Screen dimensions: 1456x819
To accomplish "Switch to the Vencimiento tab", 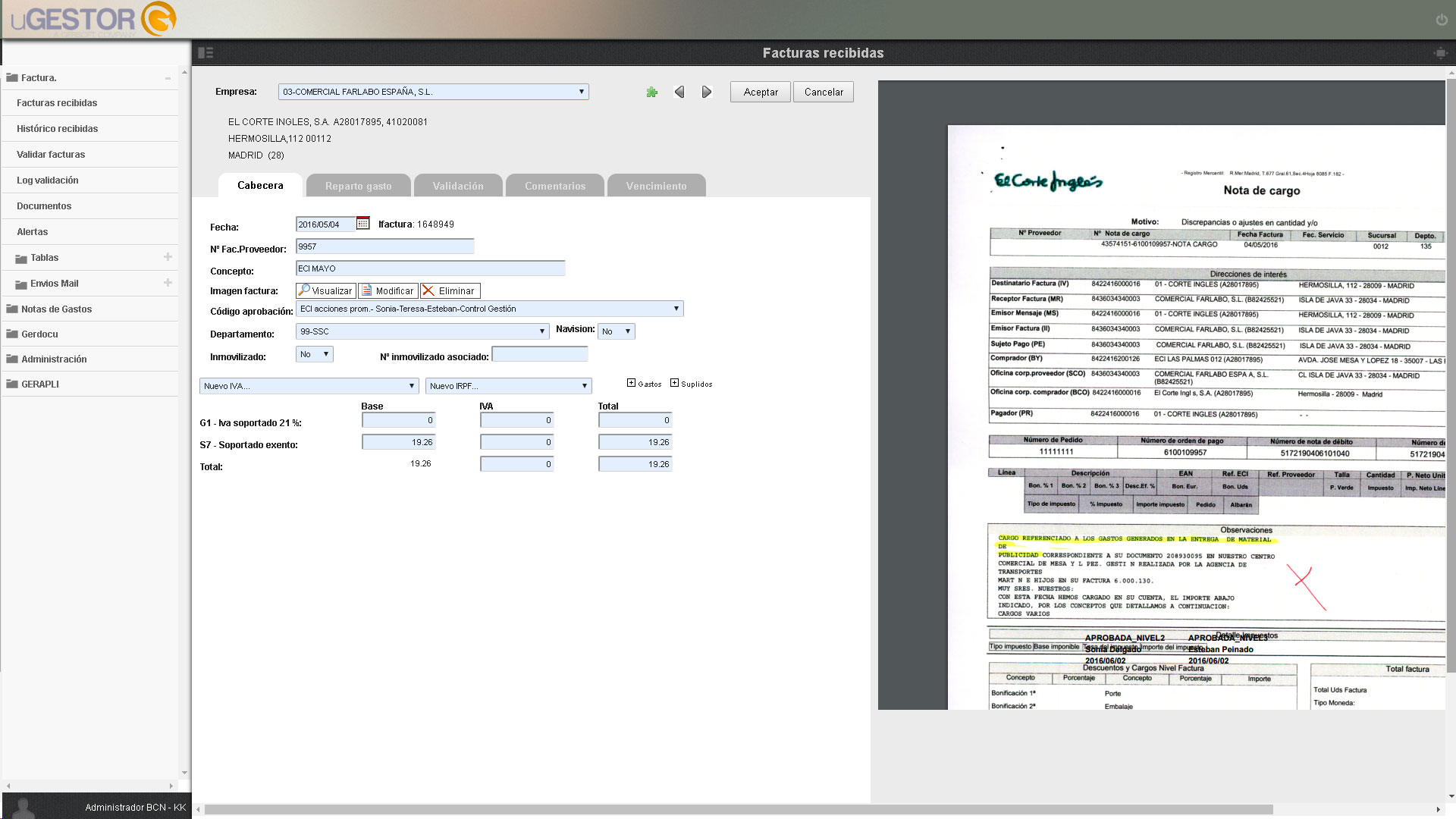I will click(657, 186).
